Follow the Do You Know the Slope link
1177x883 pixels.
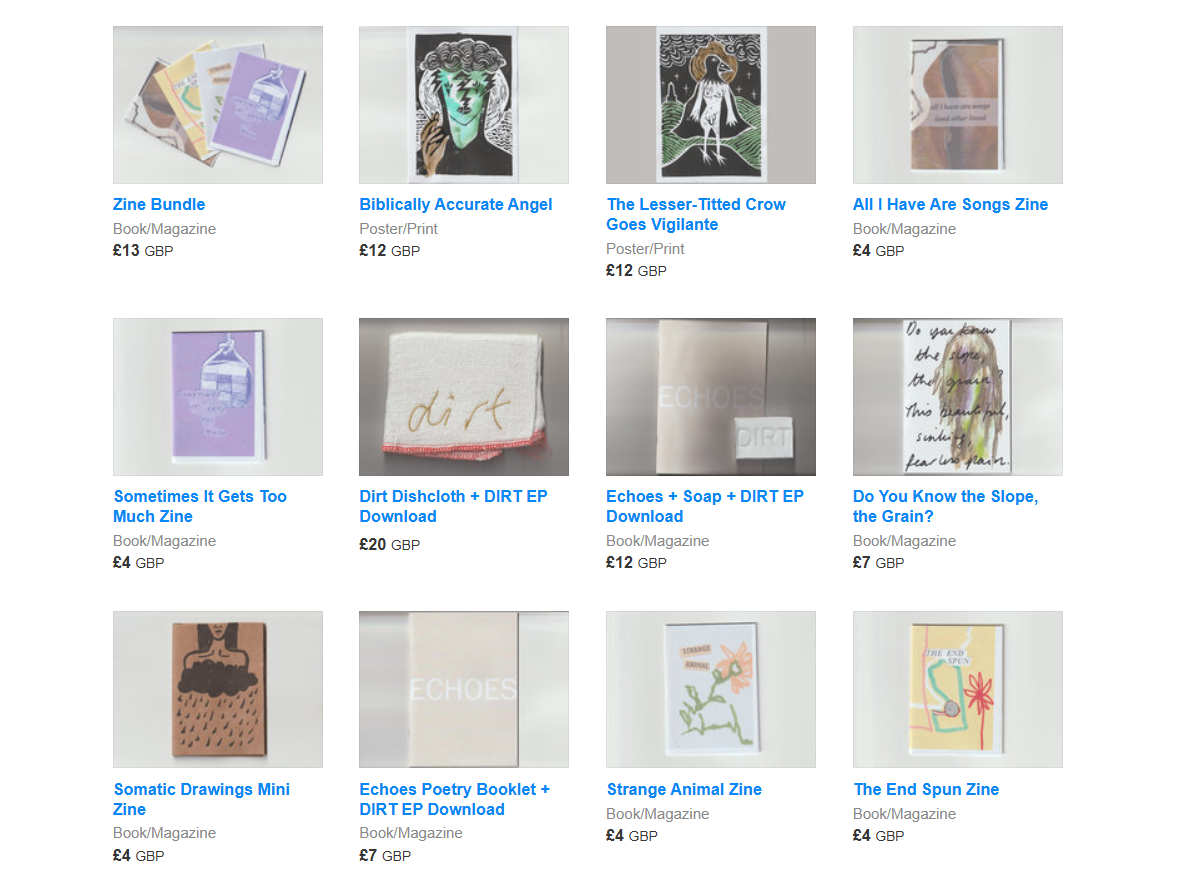pyautogui.click(x=946, y=506)
